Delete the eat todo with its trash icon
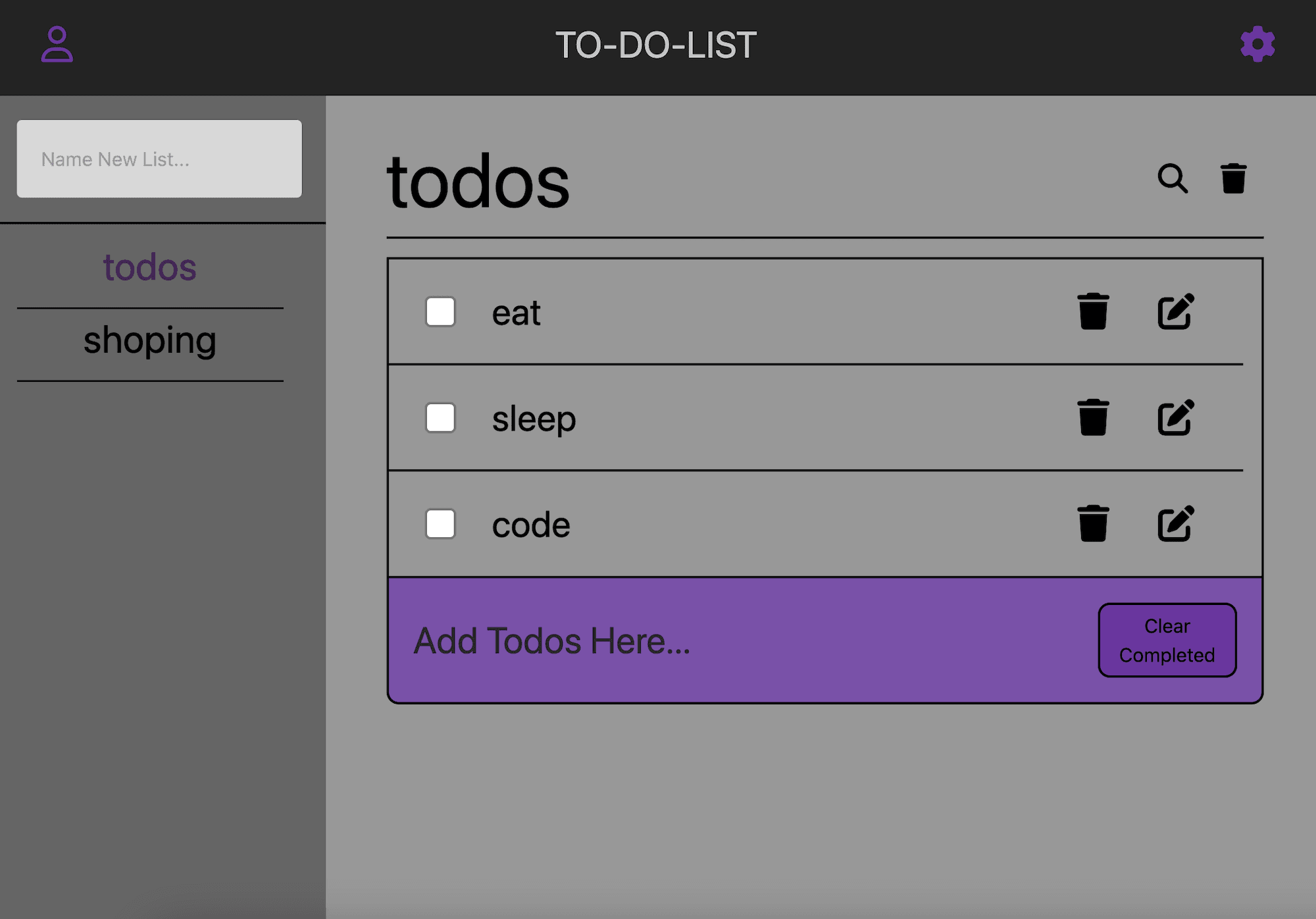 (1092, 313)
